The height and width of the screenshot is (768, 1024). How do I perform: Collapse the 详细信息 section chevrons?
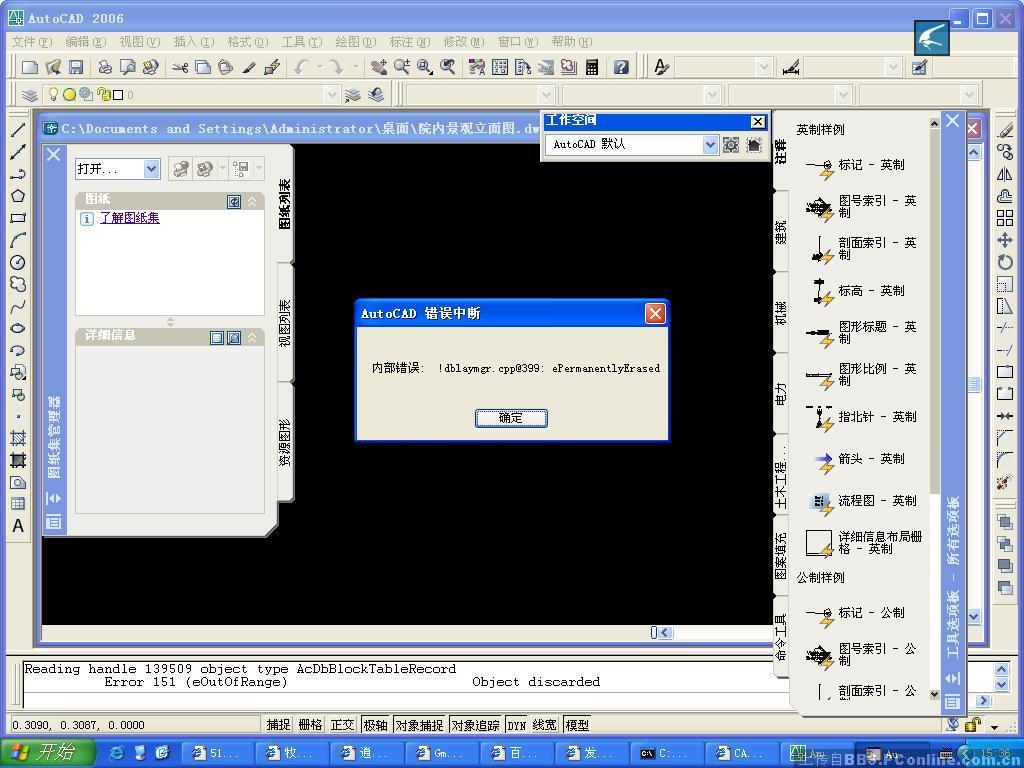point(253,338)
